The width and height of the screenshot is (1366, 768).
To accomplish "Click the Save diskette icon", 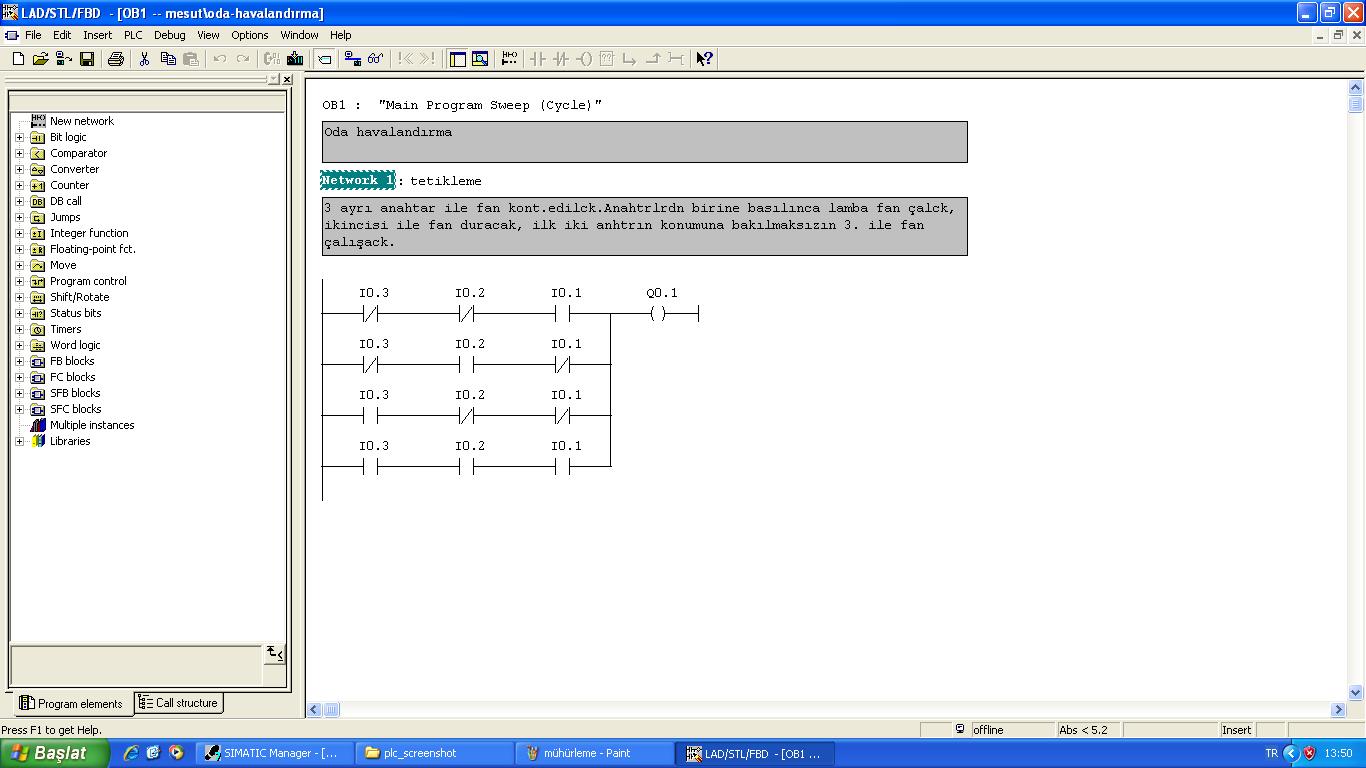I will (87, 59).
